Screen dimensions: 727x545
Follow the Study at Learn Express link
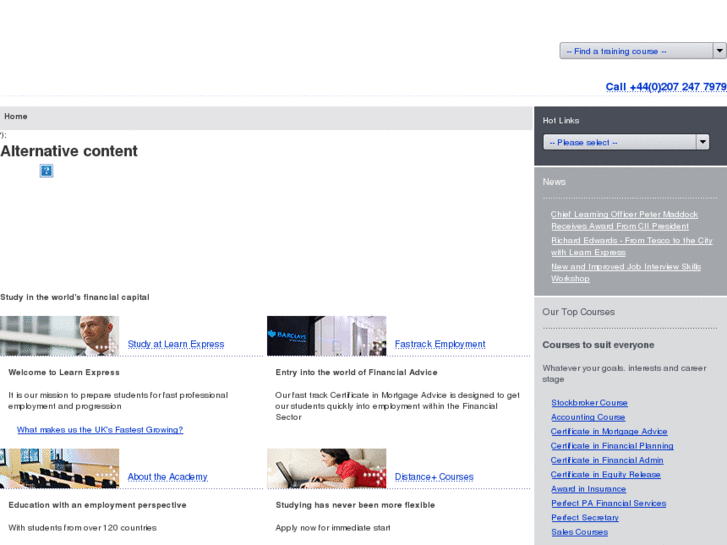pos(176,344)
